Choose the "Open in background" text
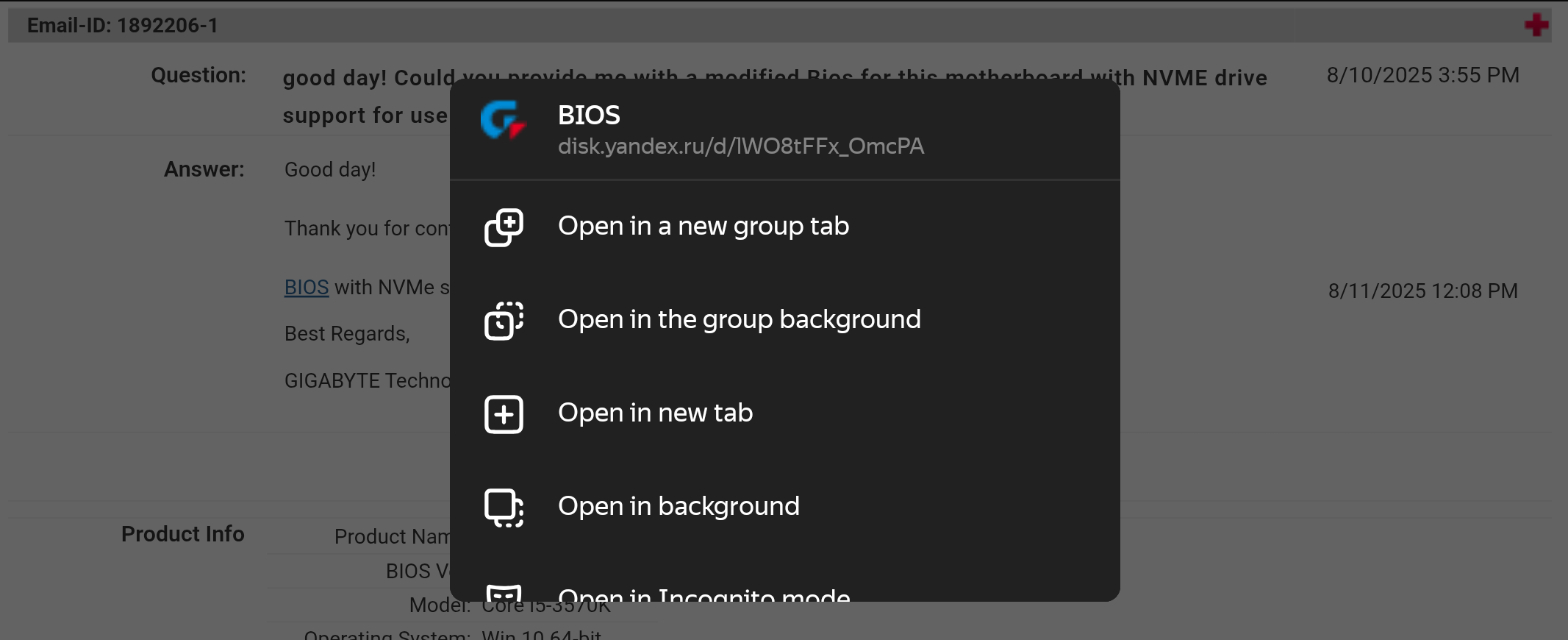 pos(678,506)
